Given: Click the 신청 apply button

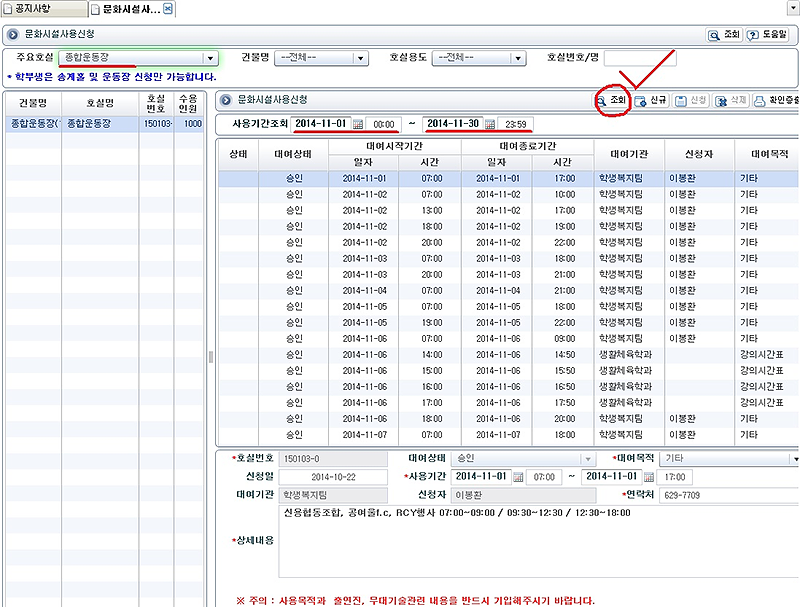Looking at the screenshot, I should [x=691, y=100].
